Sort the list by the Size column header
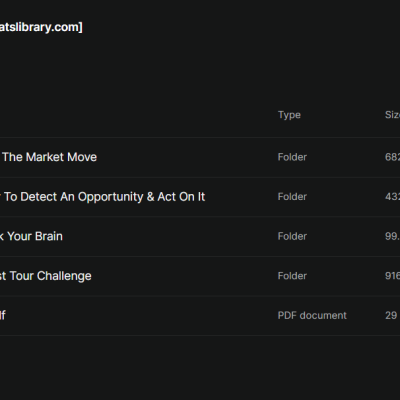The image size is (400, 400). point(392,115)
